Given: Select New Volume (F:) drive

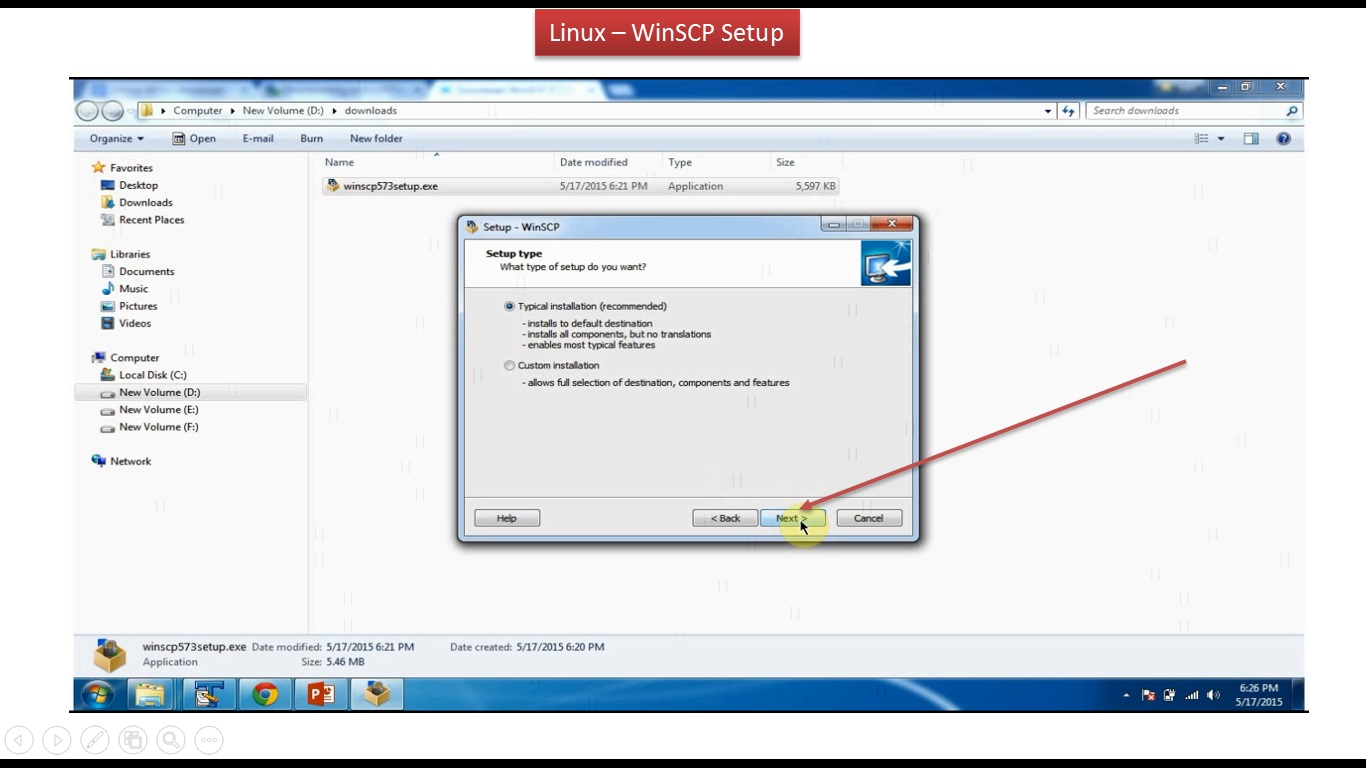Looking at the screenshot, I should point(149,427).
